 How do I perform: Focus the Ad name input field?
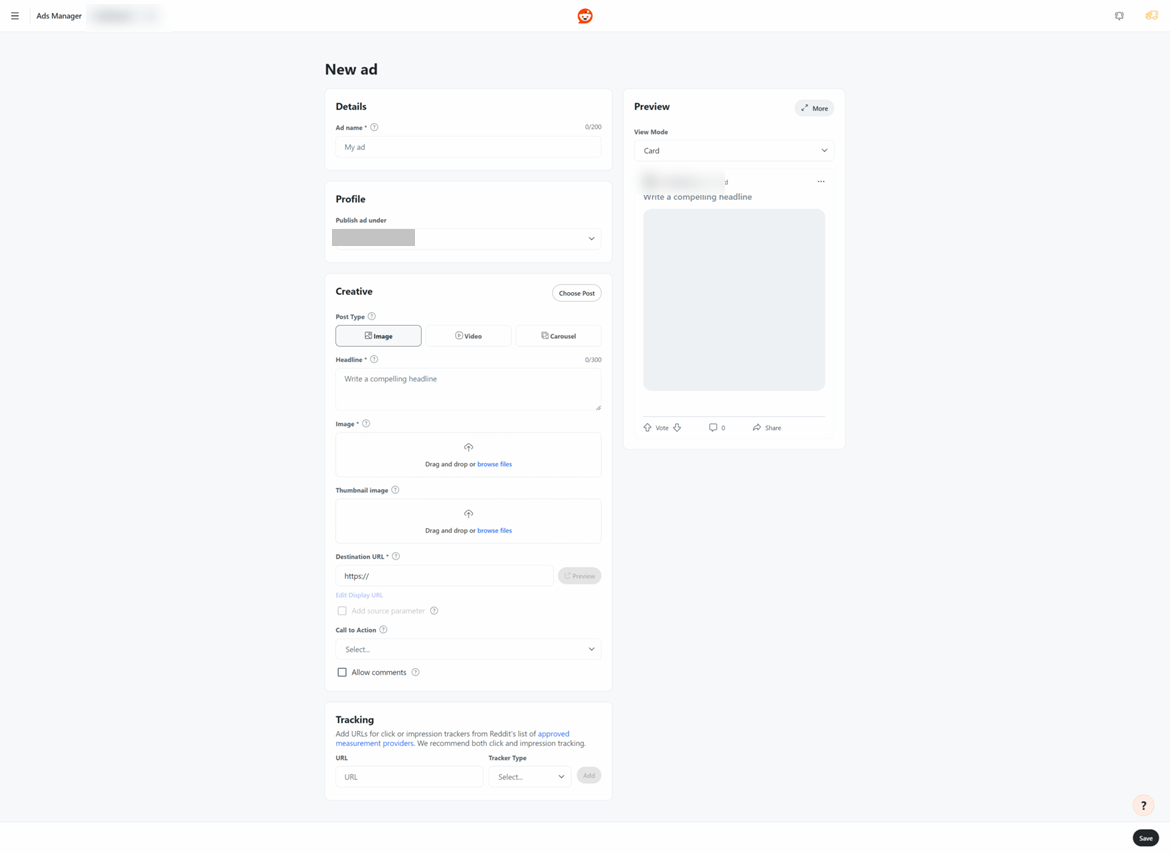tap(469, 147)
